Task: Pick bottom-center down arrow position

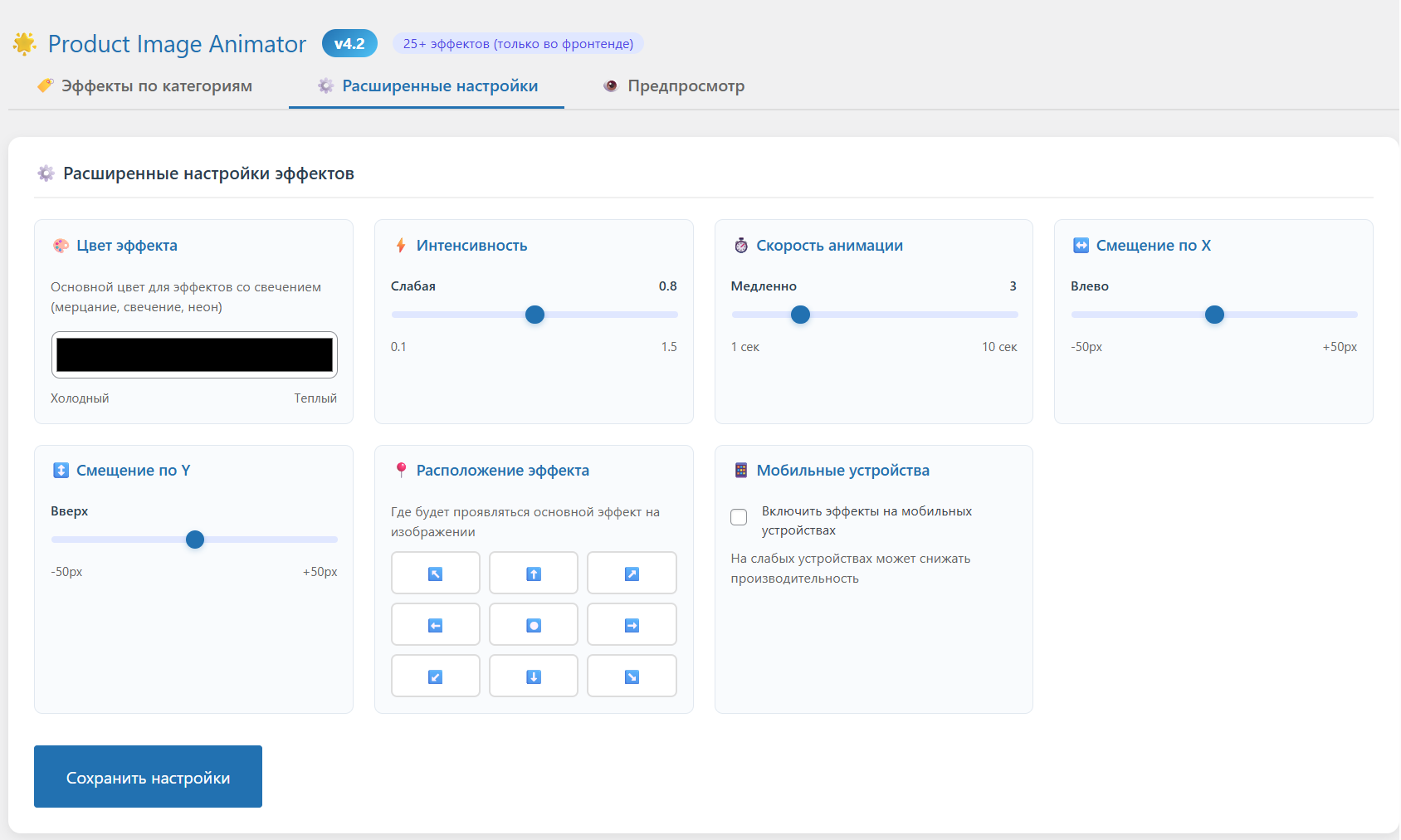Action: pos(534,676)
